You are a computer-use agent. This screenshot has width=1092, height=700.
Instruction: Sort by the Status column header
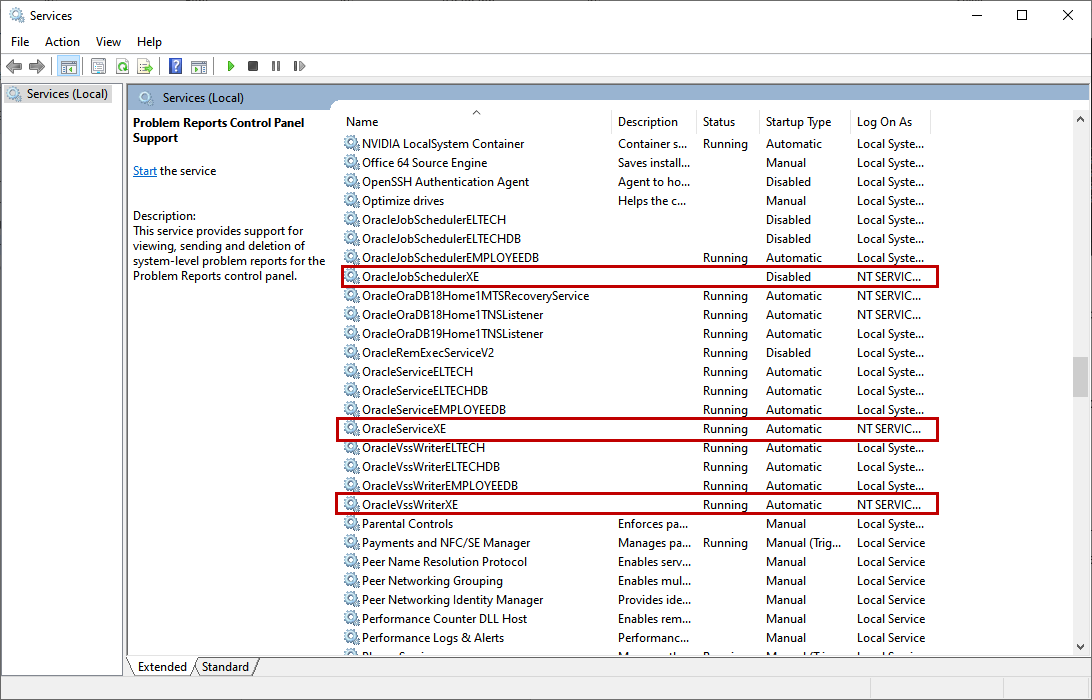click(x=728, y=121)
